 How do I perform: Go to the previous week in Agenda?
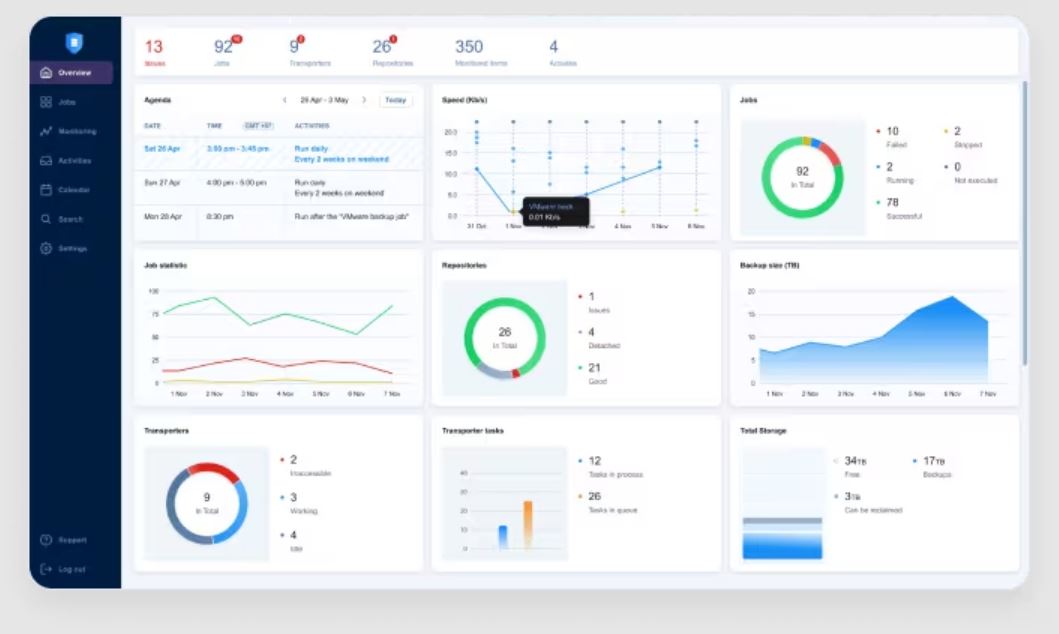pyautogui.click(x=284, y=100)
